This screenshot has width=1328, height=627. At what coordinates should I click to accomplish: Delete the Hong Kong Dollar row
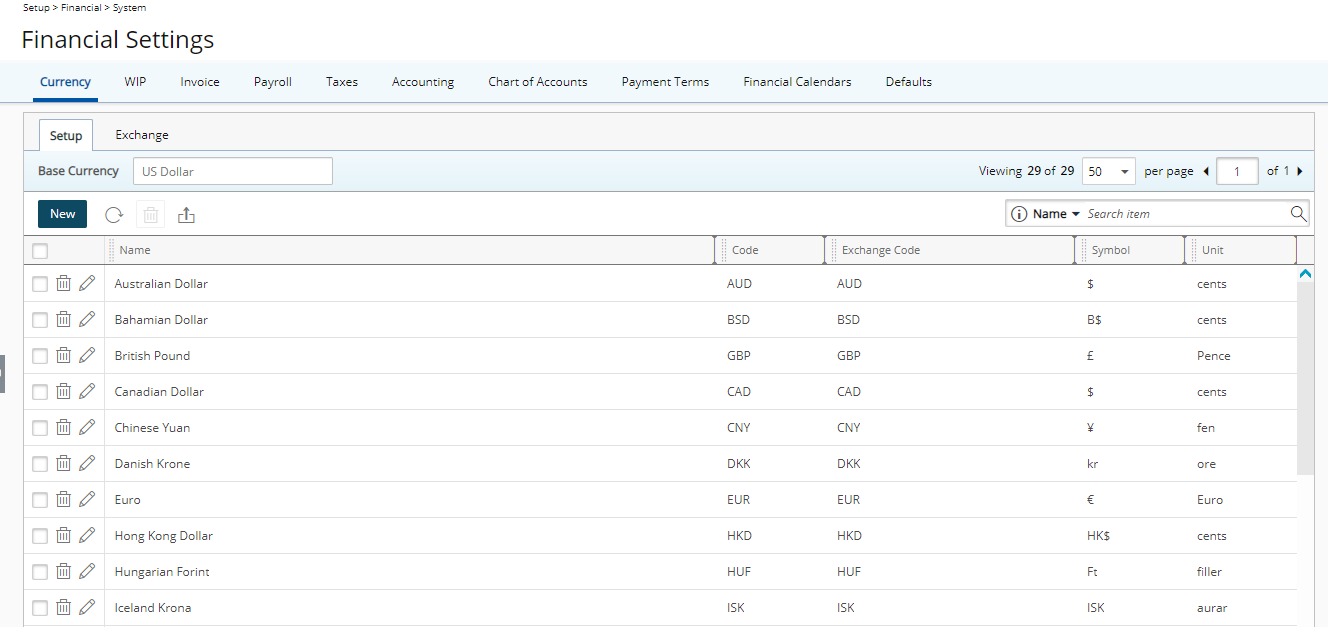[63, 536]
